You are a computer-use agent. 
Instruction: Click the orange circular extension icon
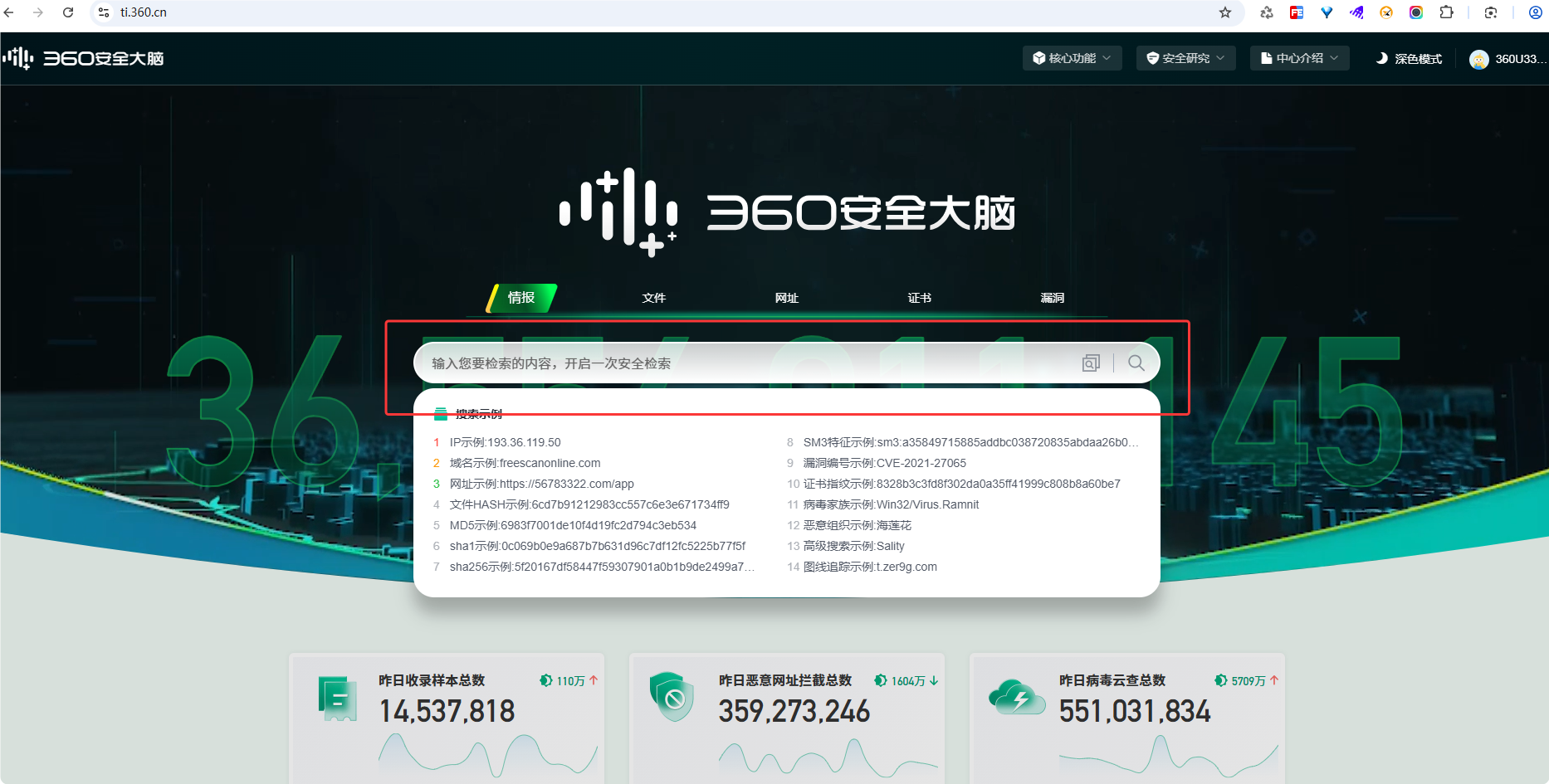[1386, 12]
